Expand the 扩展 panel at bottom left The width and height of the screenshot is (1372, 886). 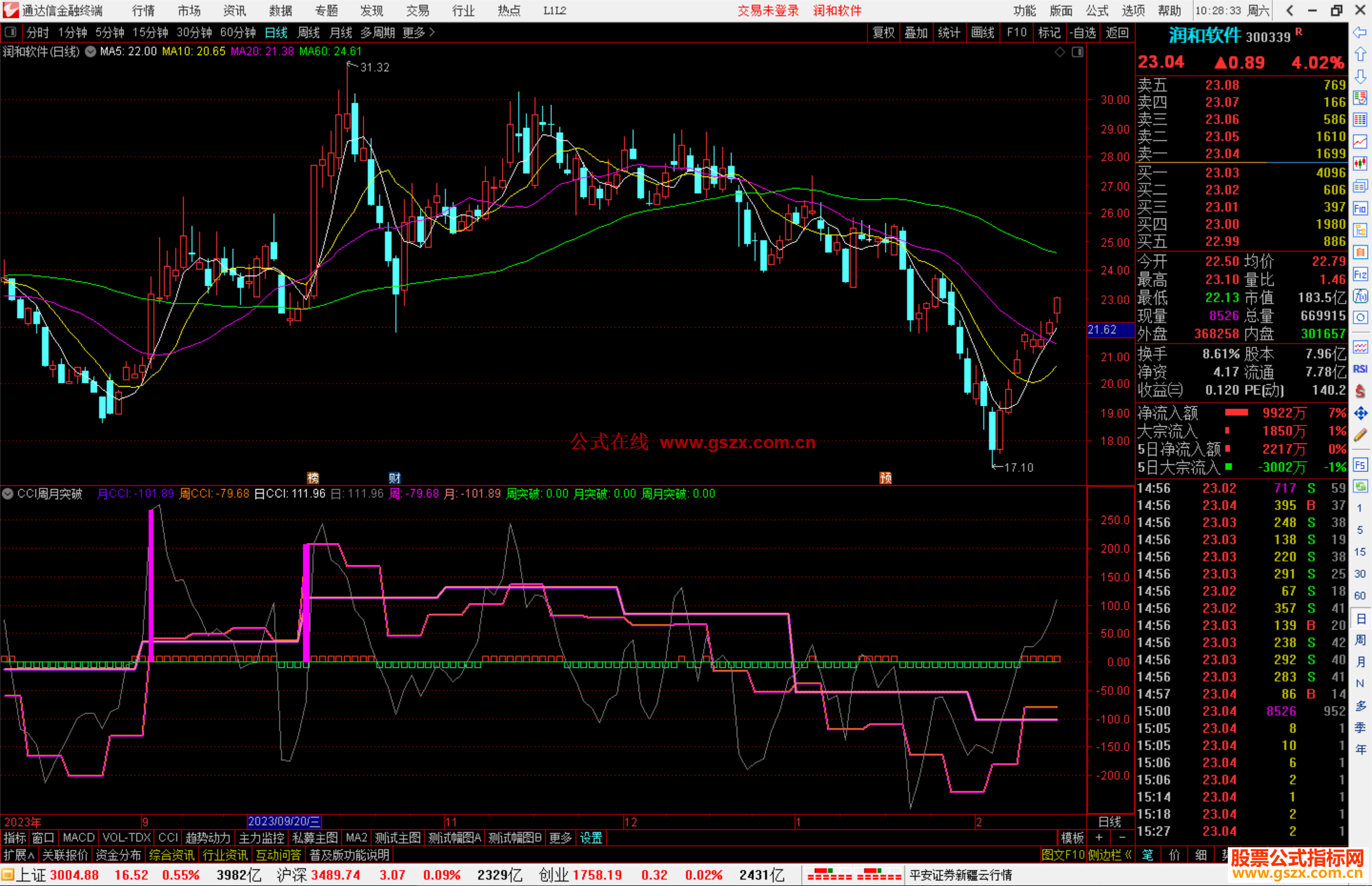point(19,855)
